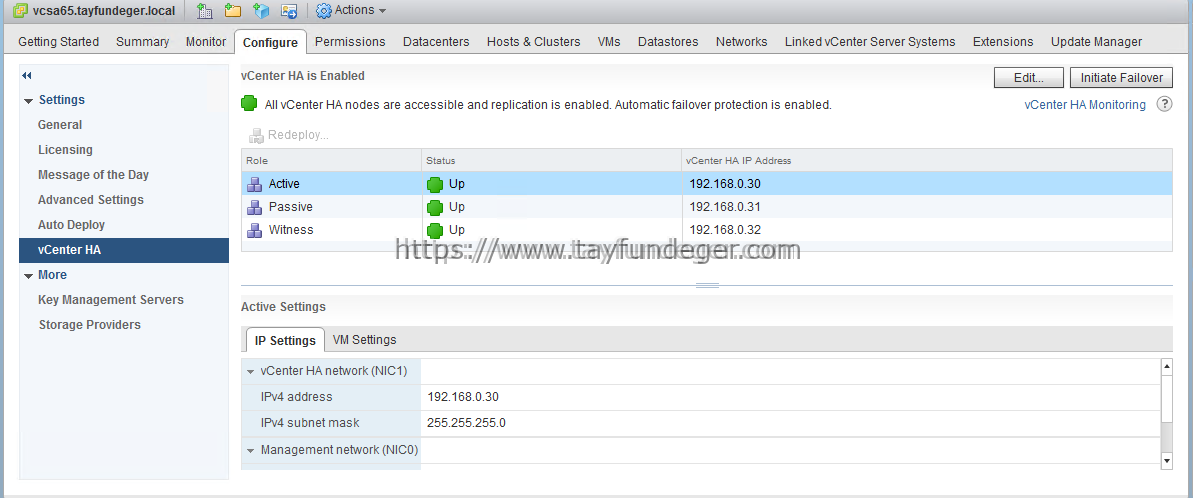1193x498 pixels.
Task: Collapse the Settings section in sidebar
Action: [29, 100]
